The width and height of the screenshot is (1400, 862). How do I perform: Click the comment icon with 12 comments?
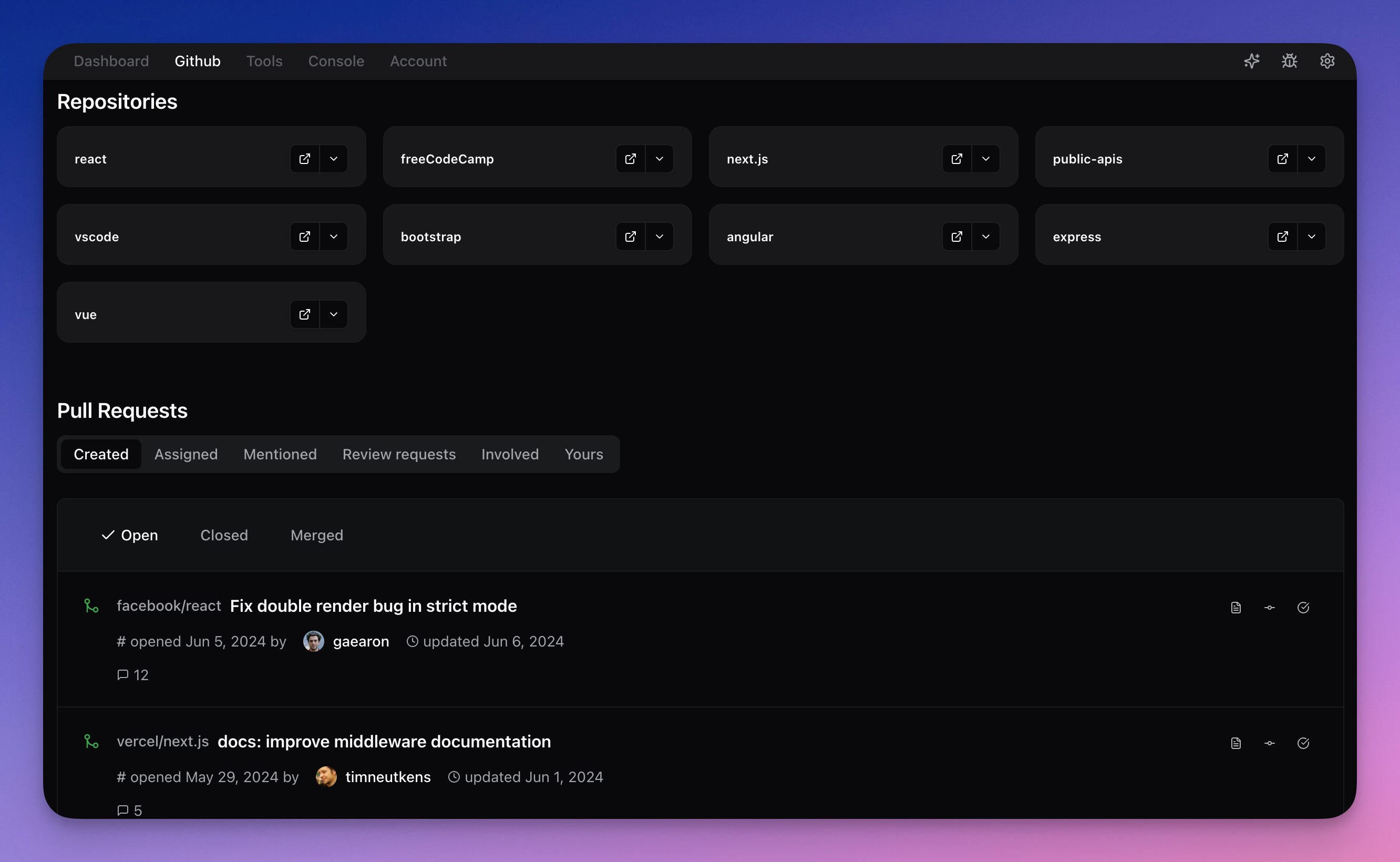[x=122, y=675]
